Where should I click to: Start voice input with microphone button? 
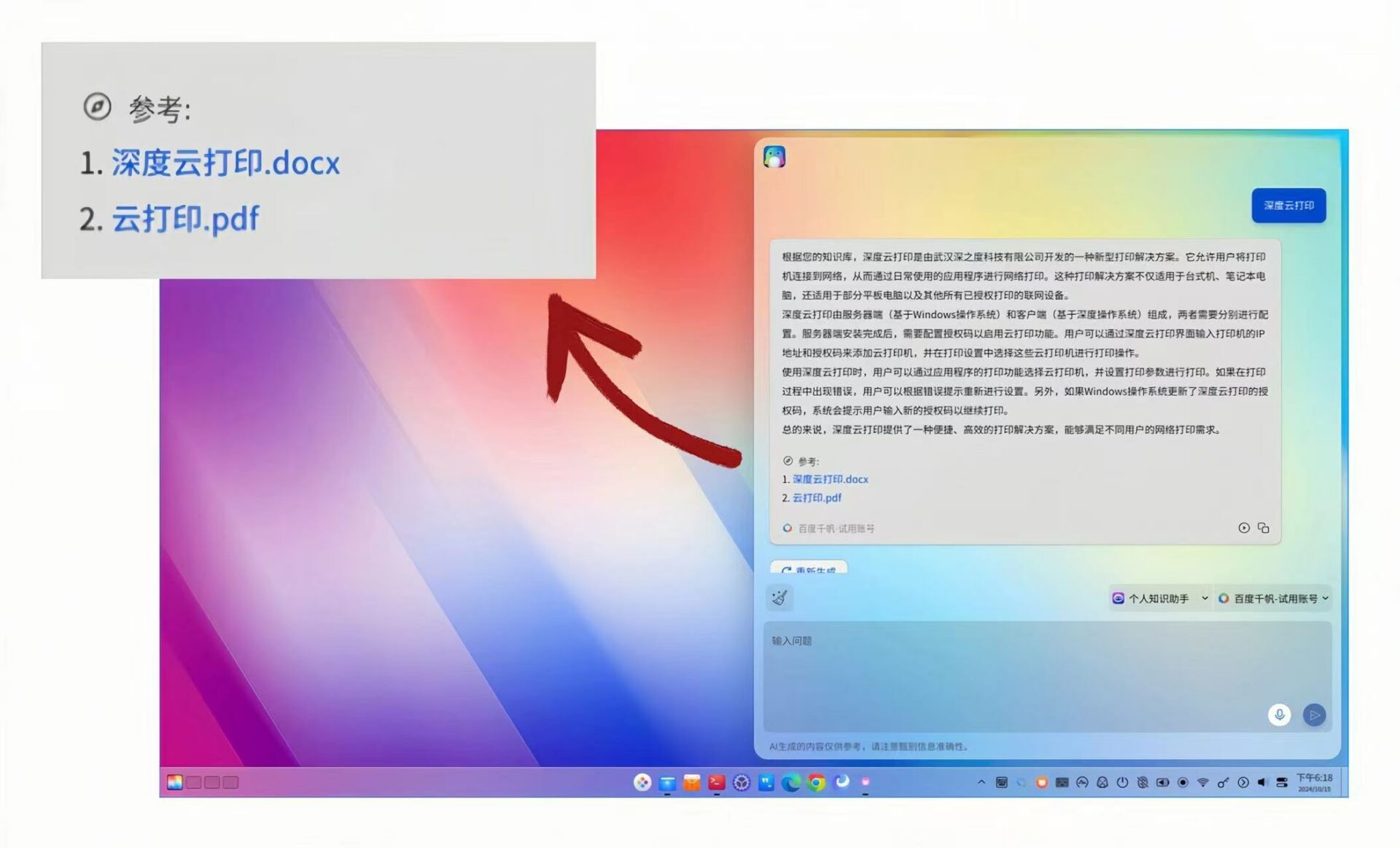1279,715
